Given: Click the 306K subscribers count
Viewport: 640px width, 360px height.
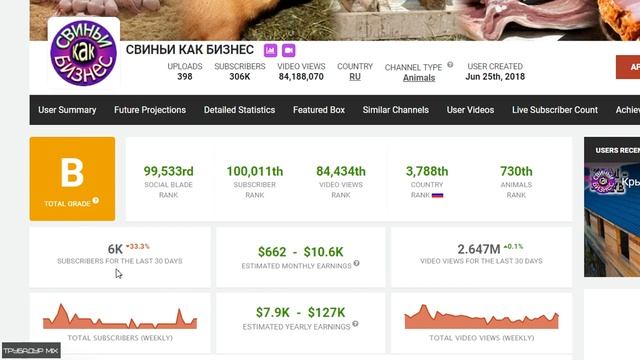Looking at the screenshot, I should [x=240, y=77].
